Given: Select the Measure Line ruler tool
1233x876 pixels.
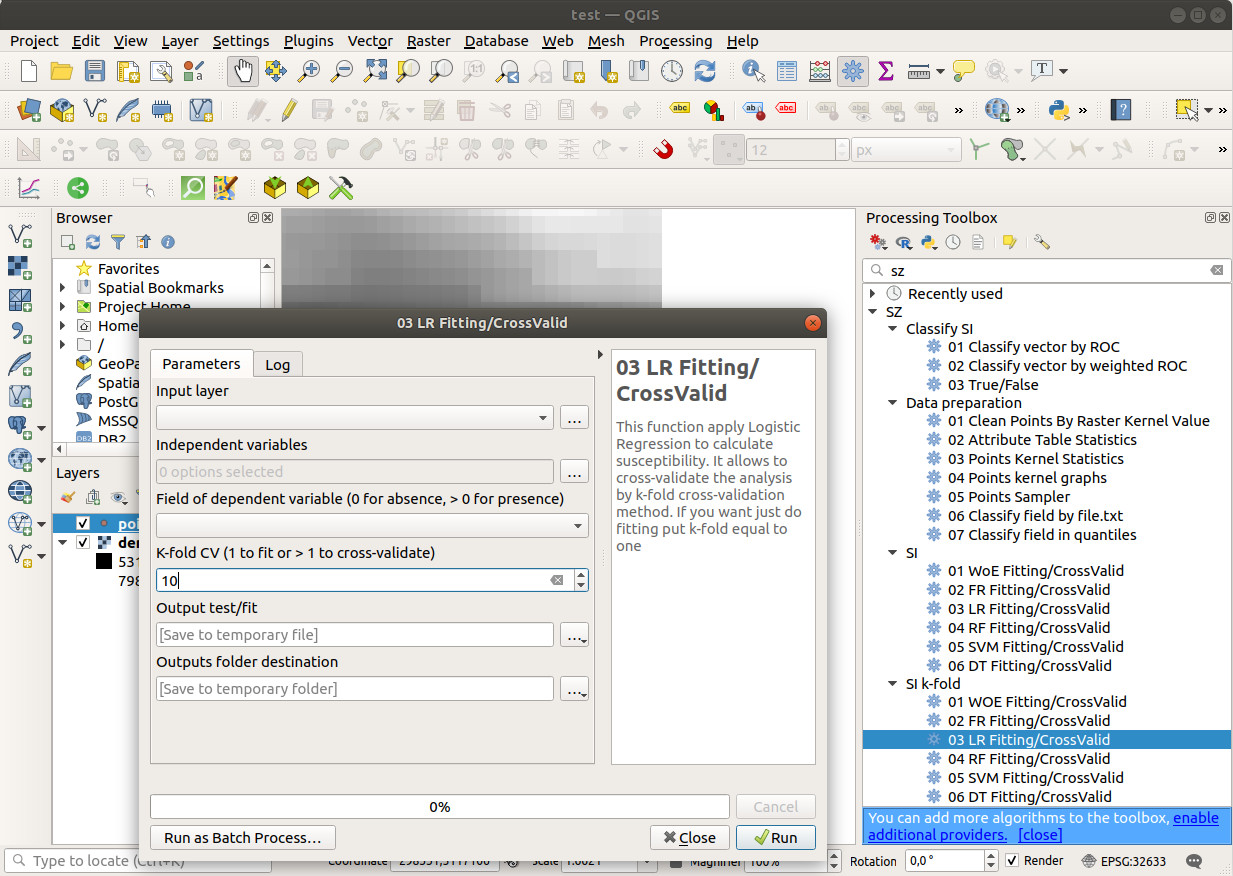Looking at the screenshot, I should [x=918, y=71].
